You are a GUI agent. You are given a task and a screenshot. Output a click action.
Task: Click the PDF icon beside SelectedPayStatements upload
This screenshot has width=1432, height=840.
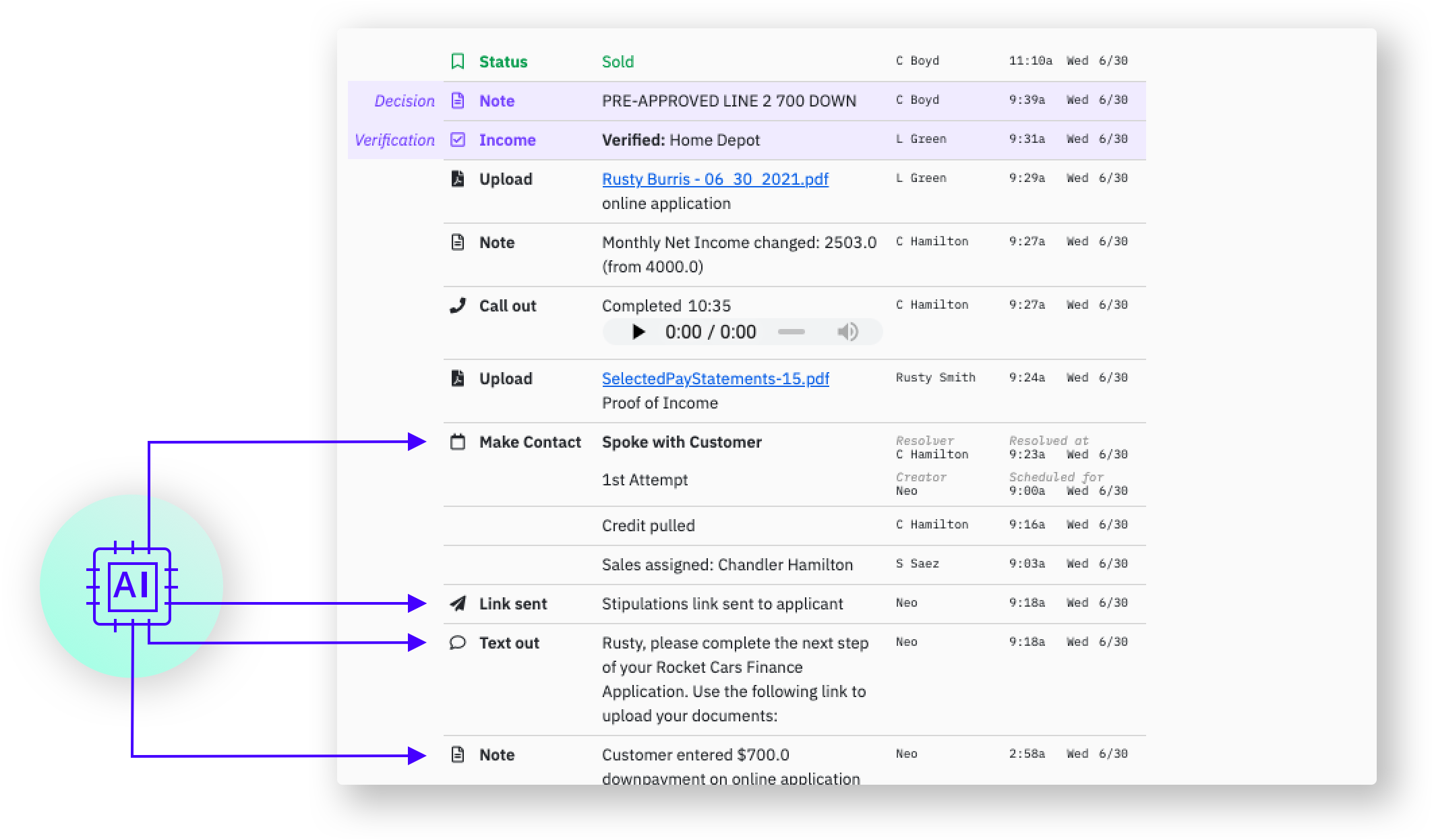point(458,378)
